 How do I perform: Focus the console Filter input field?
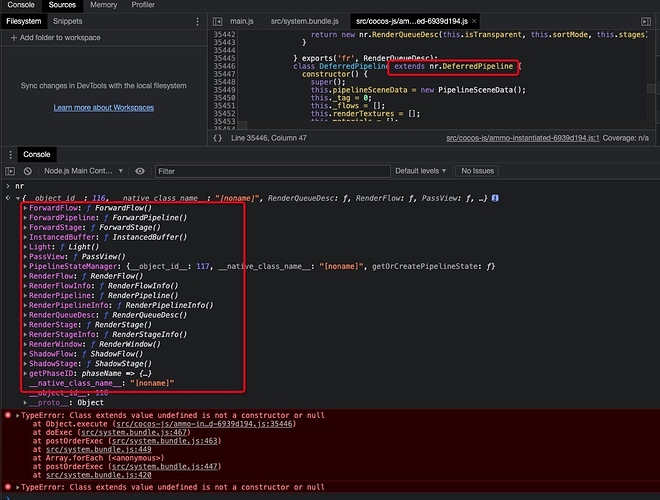coord(273,171)
